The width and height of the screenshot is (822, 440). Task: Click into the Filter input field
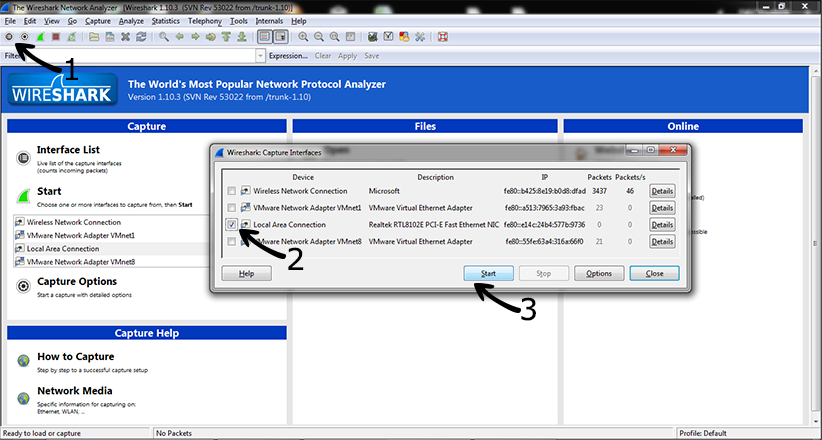coord(140,56)
